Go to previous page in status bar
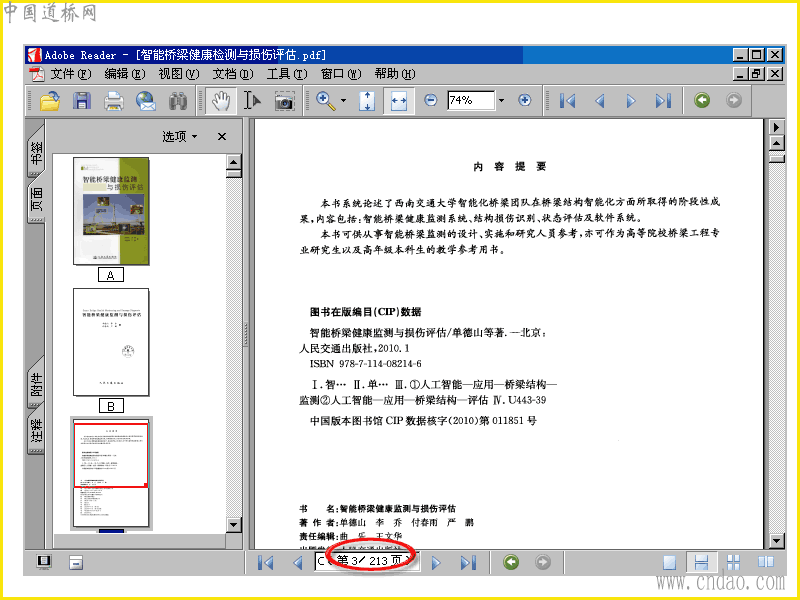Viewport: 800px width, 600px height. 298,563
